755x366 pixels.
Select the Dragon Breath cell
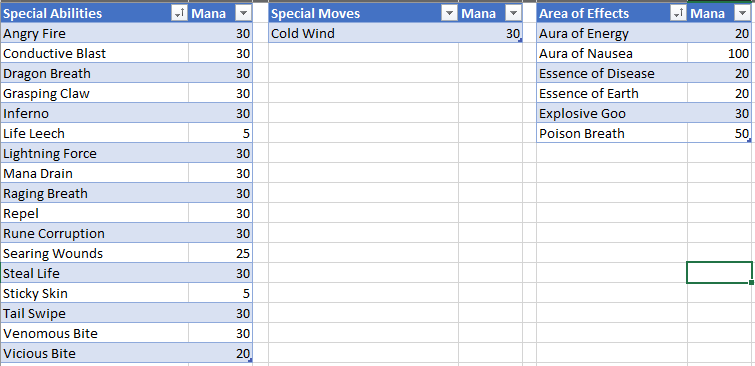pos(94,74)
